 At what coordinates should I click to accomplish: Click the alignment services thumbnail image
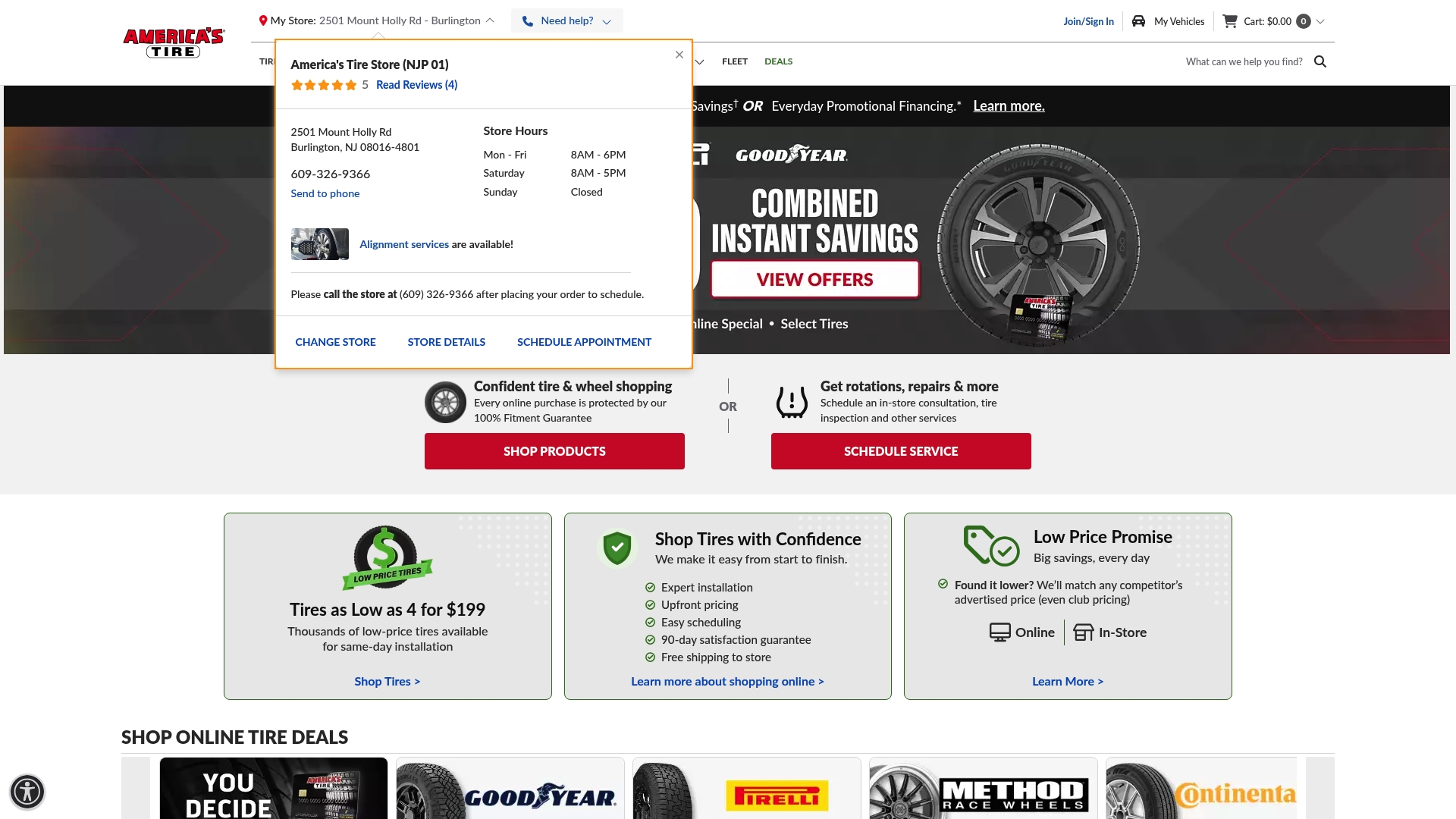point(320,244)
